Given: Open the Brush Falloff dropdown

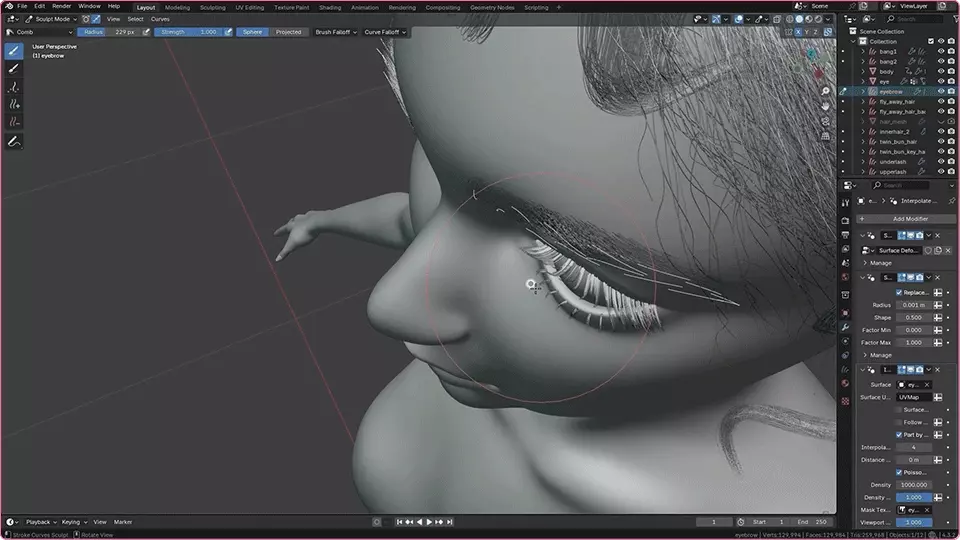Looking at the screenshot, I should coord(336,32).
